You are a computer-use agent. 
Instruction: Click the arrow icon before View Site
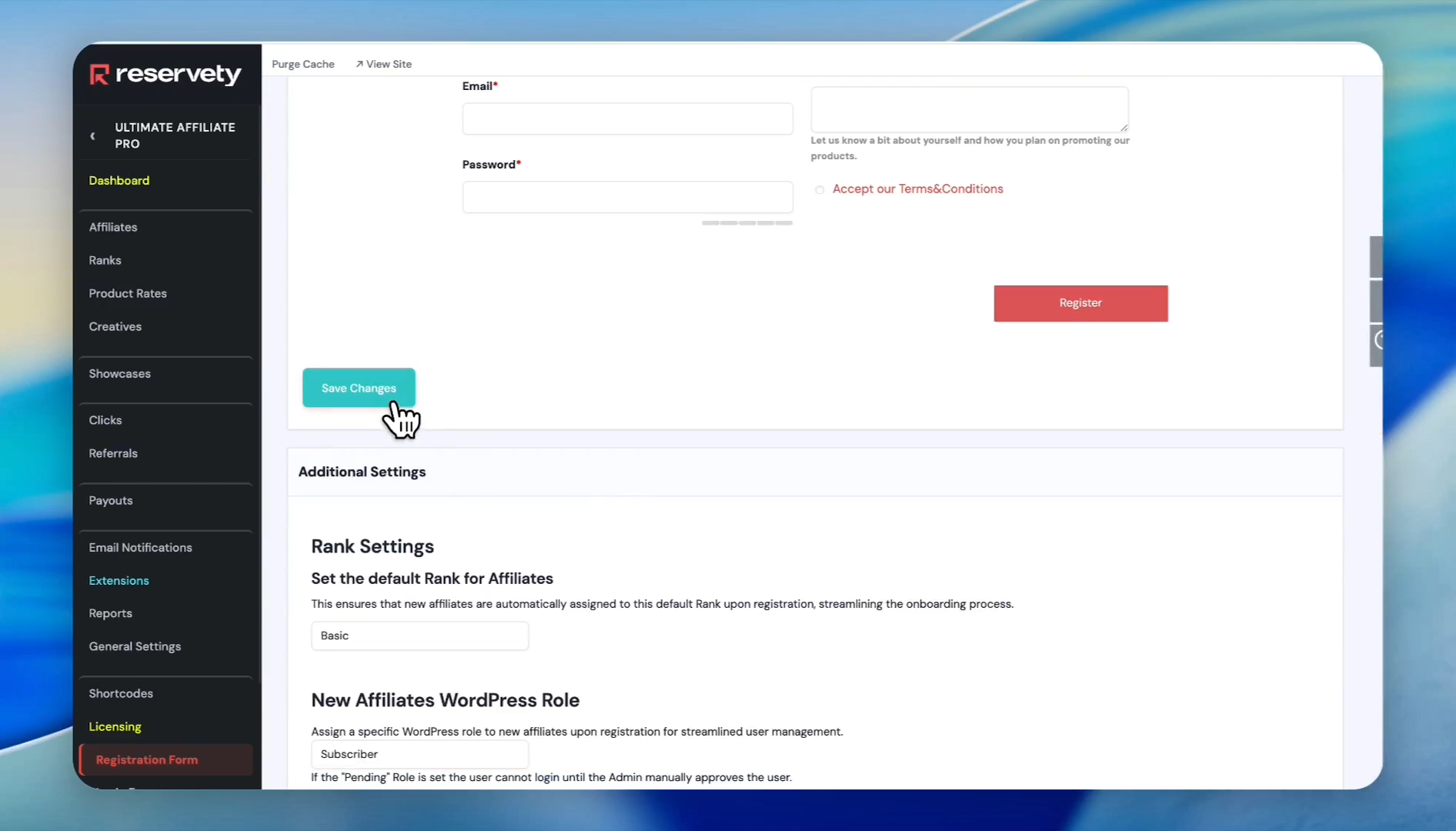pyautogui.click(x=359, y=65)
